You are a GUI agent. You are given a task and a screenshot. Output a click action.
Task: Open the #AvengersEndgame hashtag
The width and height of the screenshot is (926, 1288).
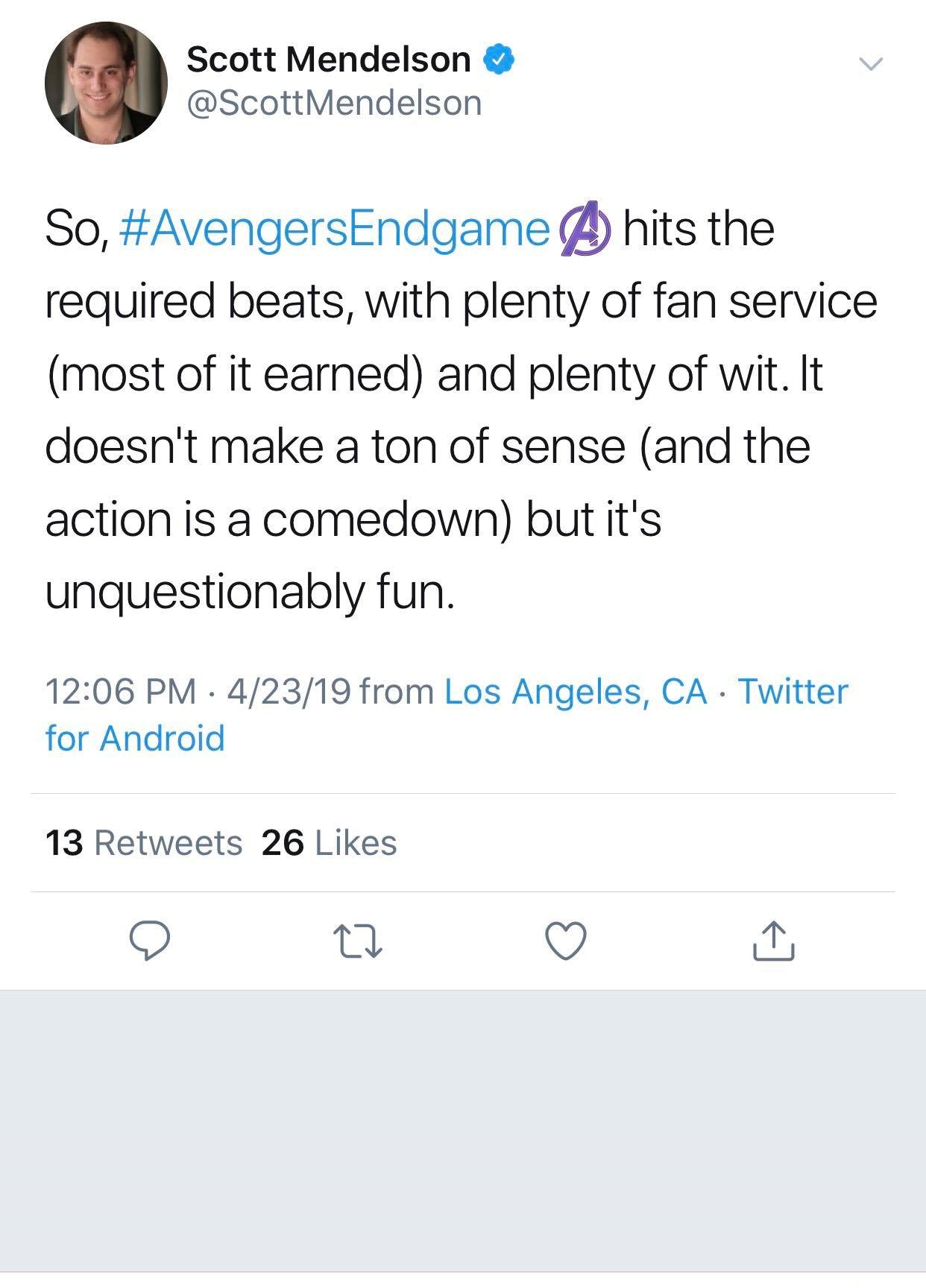(x=334, y=229)
